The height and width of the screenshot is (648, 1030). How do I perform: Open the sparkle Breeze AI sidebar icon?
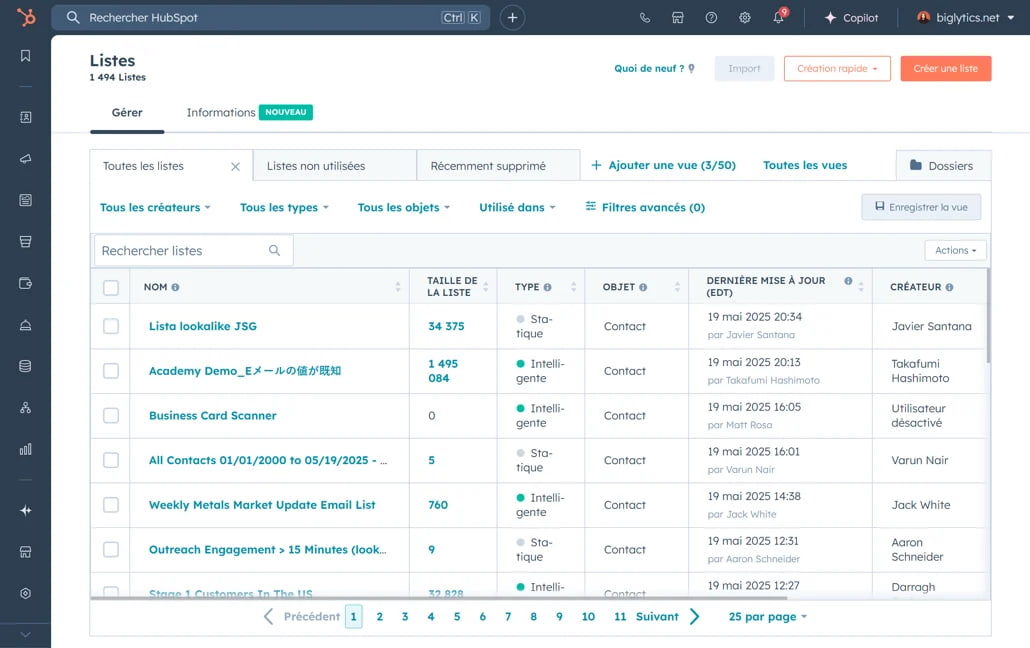pyautogui.click(x=26, y=510)
